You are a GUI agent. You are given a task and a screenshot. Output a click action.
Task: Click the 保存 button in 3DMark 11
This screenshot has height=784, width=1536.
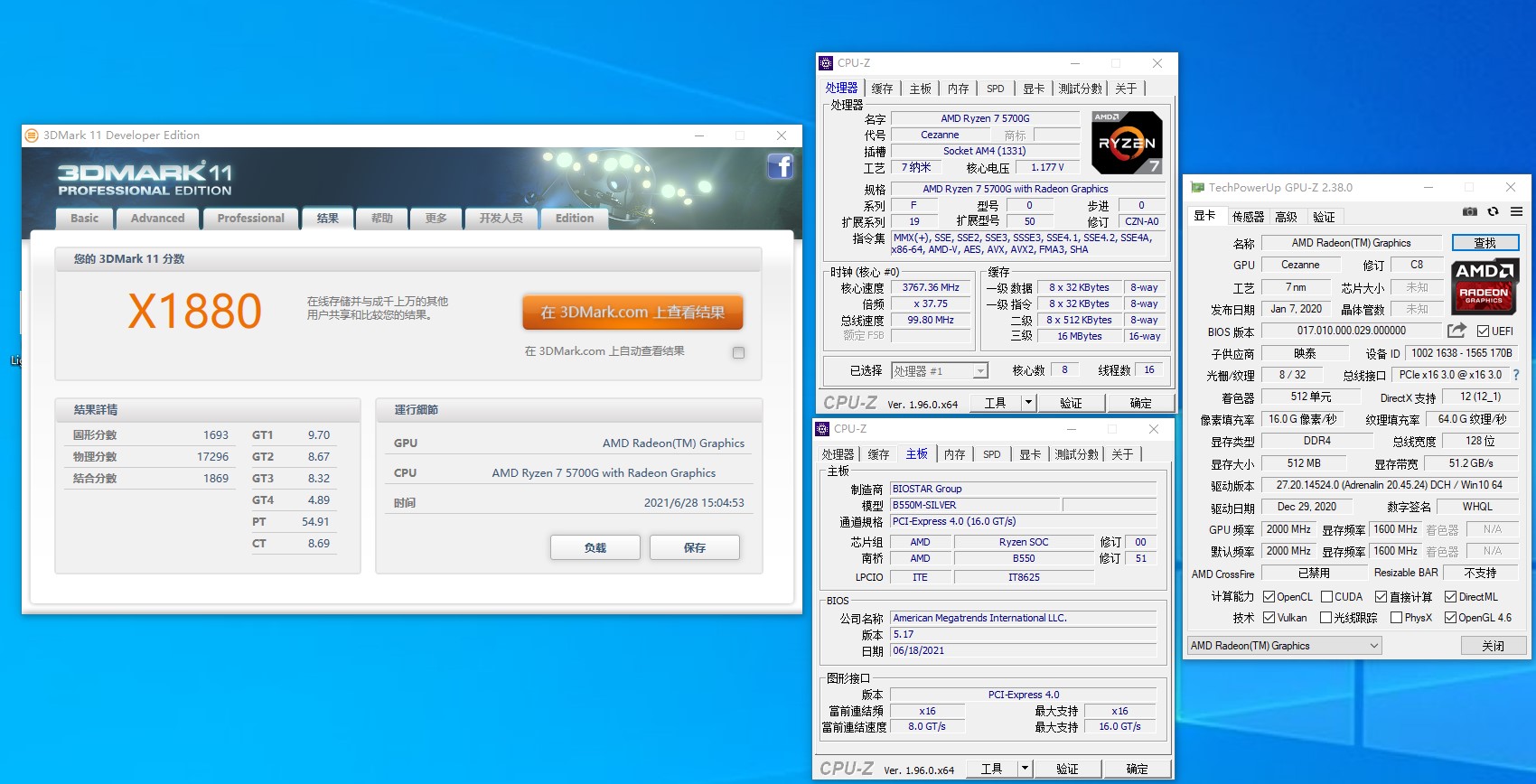pyautogui.click(x=695, y=547)
